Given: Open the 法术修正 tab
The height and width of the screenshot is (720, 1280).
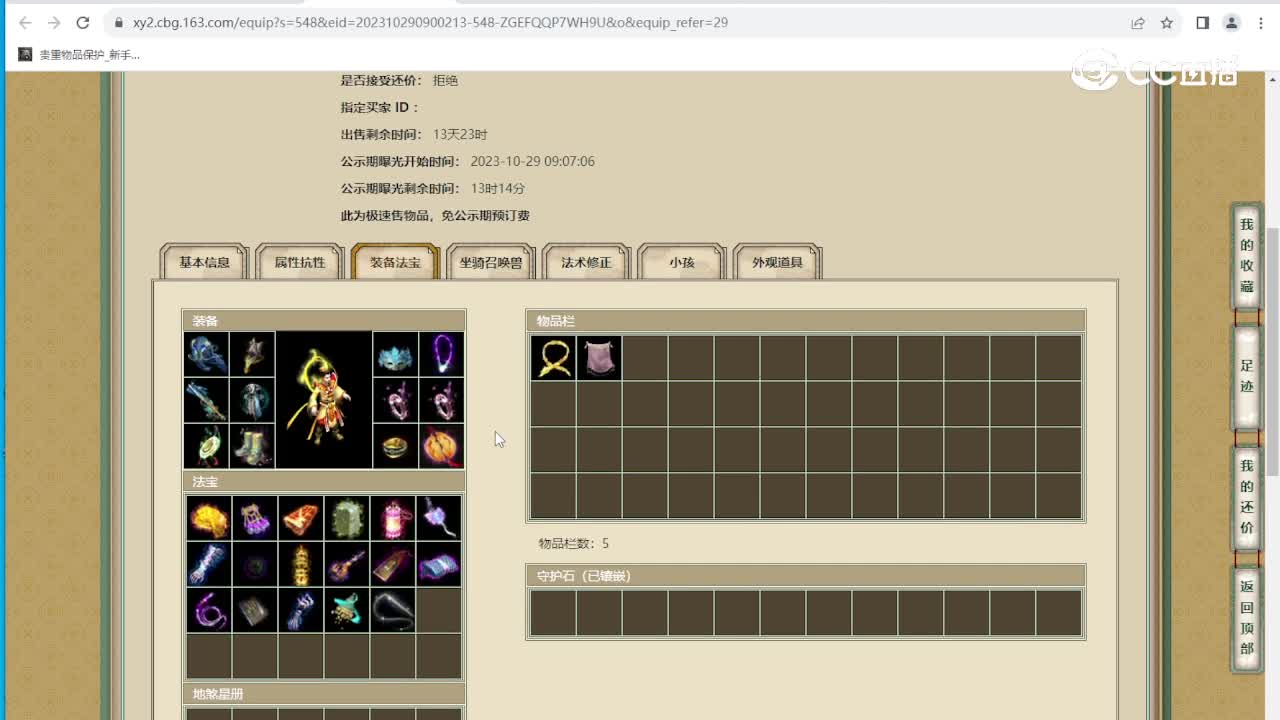Looking at the screenshot, I should (x=586, y=262).
